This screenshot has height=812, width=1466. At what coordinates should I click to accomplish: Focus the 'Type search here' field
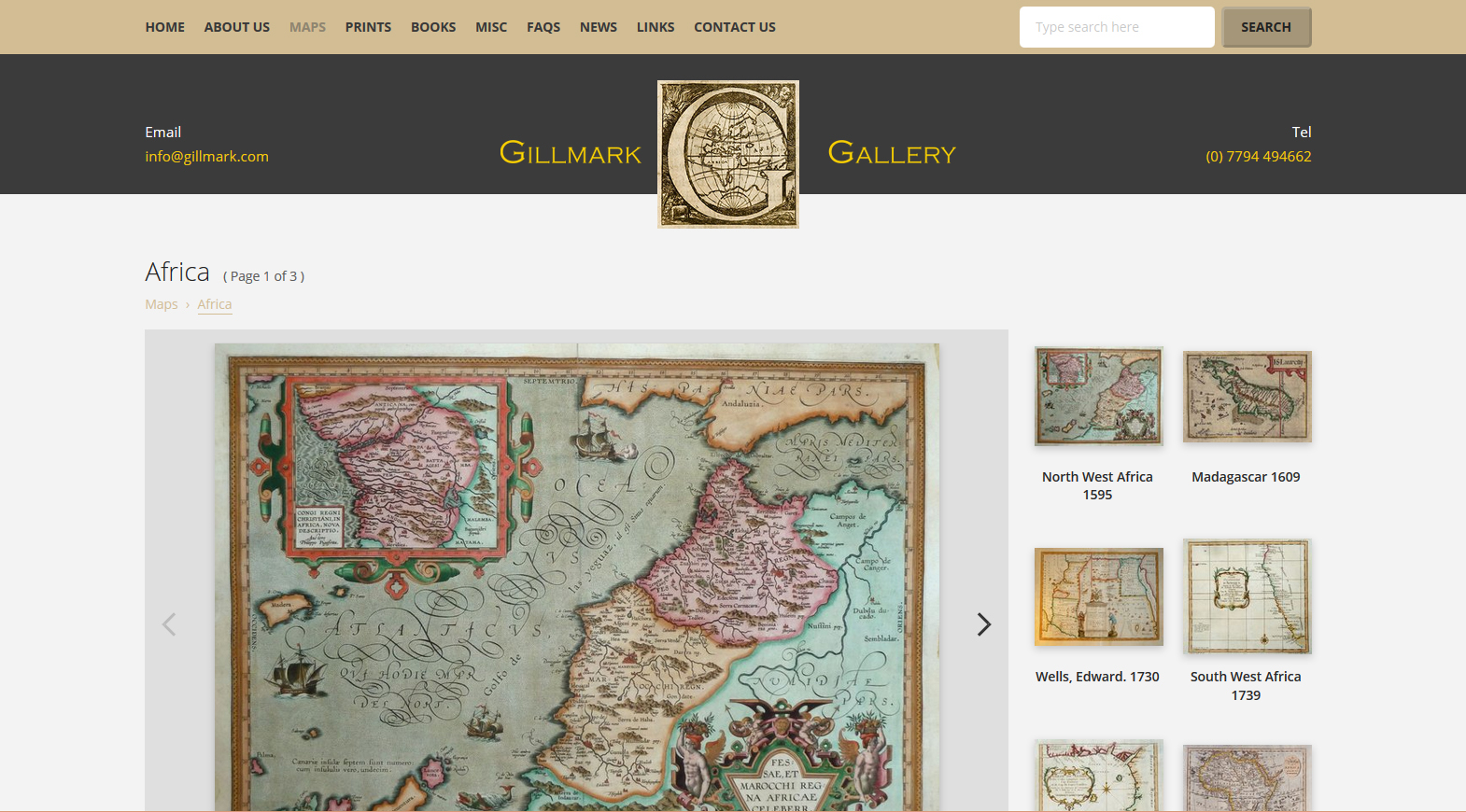tap(1117, 27)
